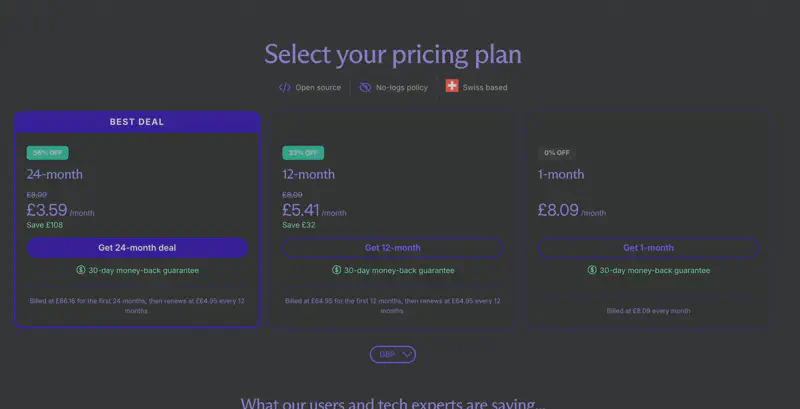Click the 56% OFF discount badge

pyautogui.click(x=47, y=153)
